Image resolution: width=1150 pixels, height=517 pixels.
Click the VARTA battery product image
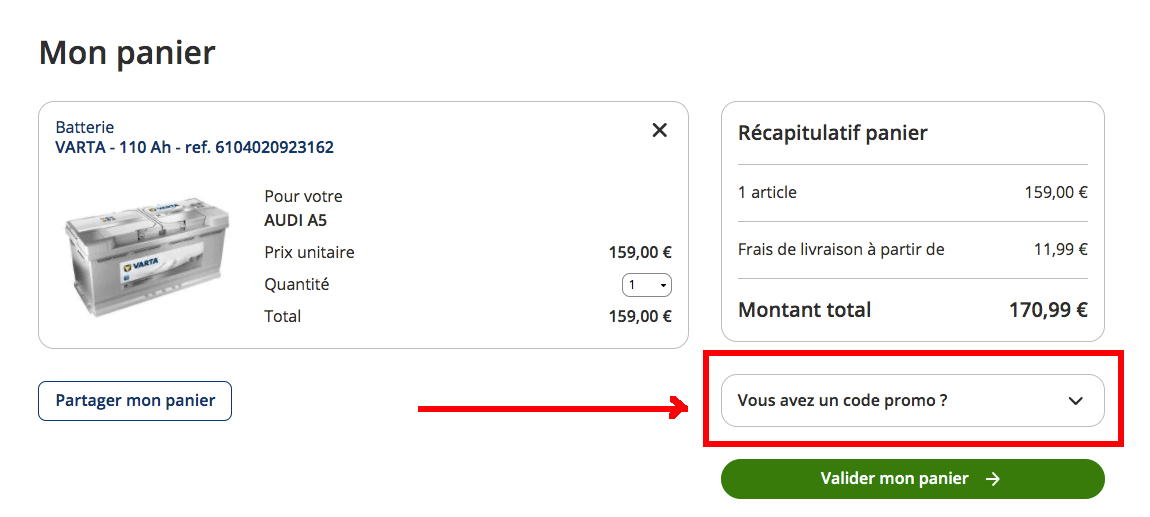pos(139,255)
